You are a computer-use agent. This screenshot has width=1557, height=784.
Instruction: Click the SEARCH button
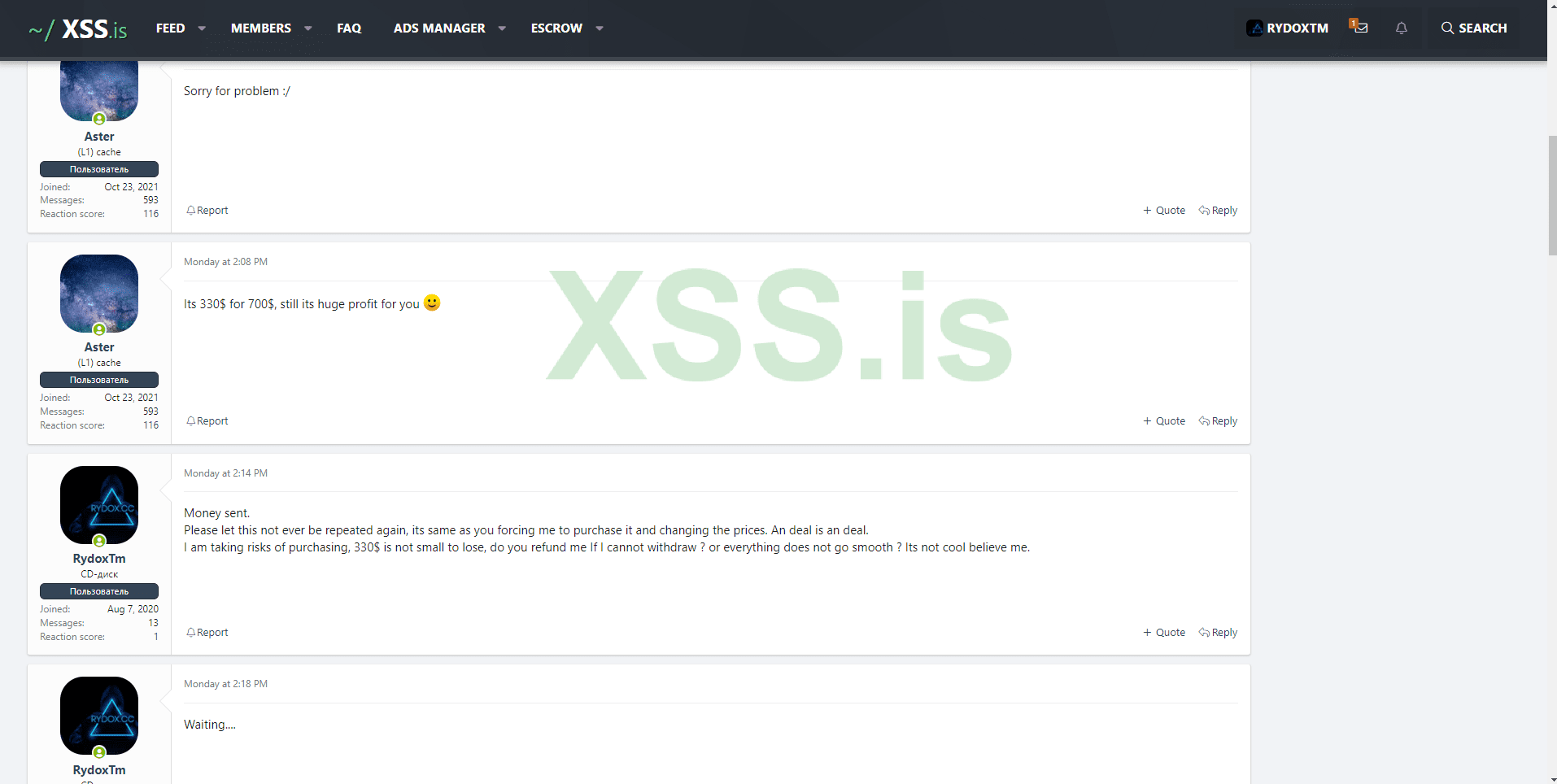pyautogui.click(x=1474, y=28)
